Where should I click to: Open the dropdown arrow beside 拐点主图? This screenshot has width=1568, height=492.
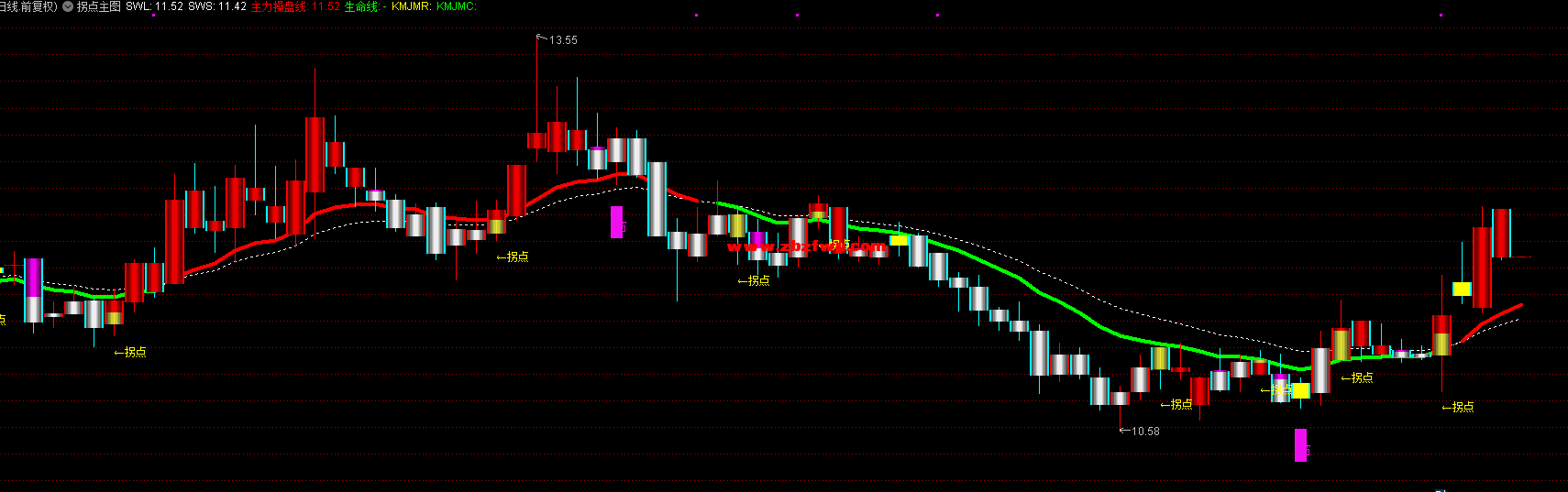coord(68,6)
